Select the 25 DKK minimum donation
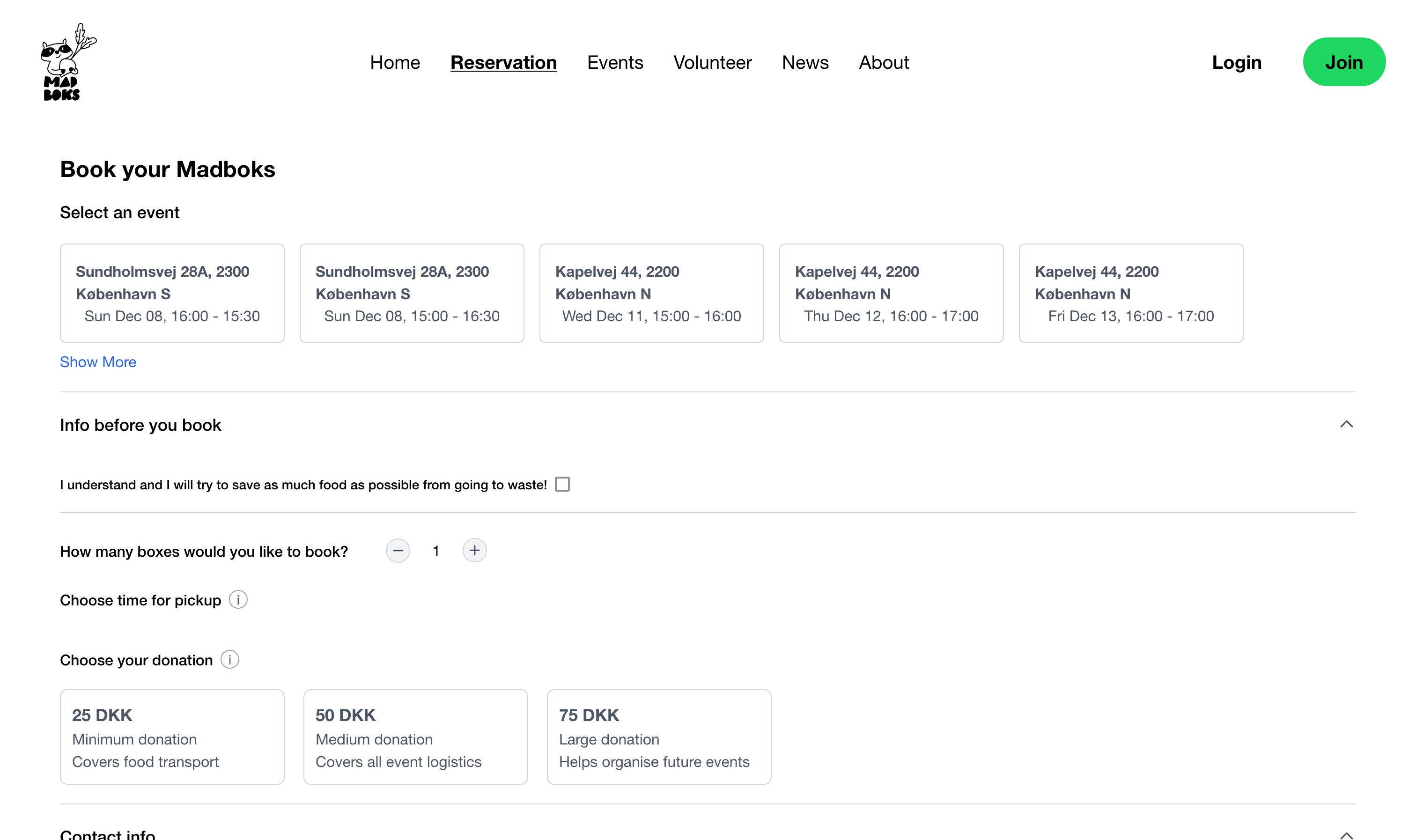 [x=172, y=737]
